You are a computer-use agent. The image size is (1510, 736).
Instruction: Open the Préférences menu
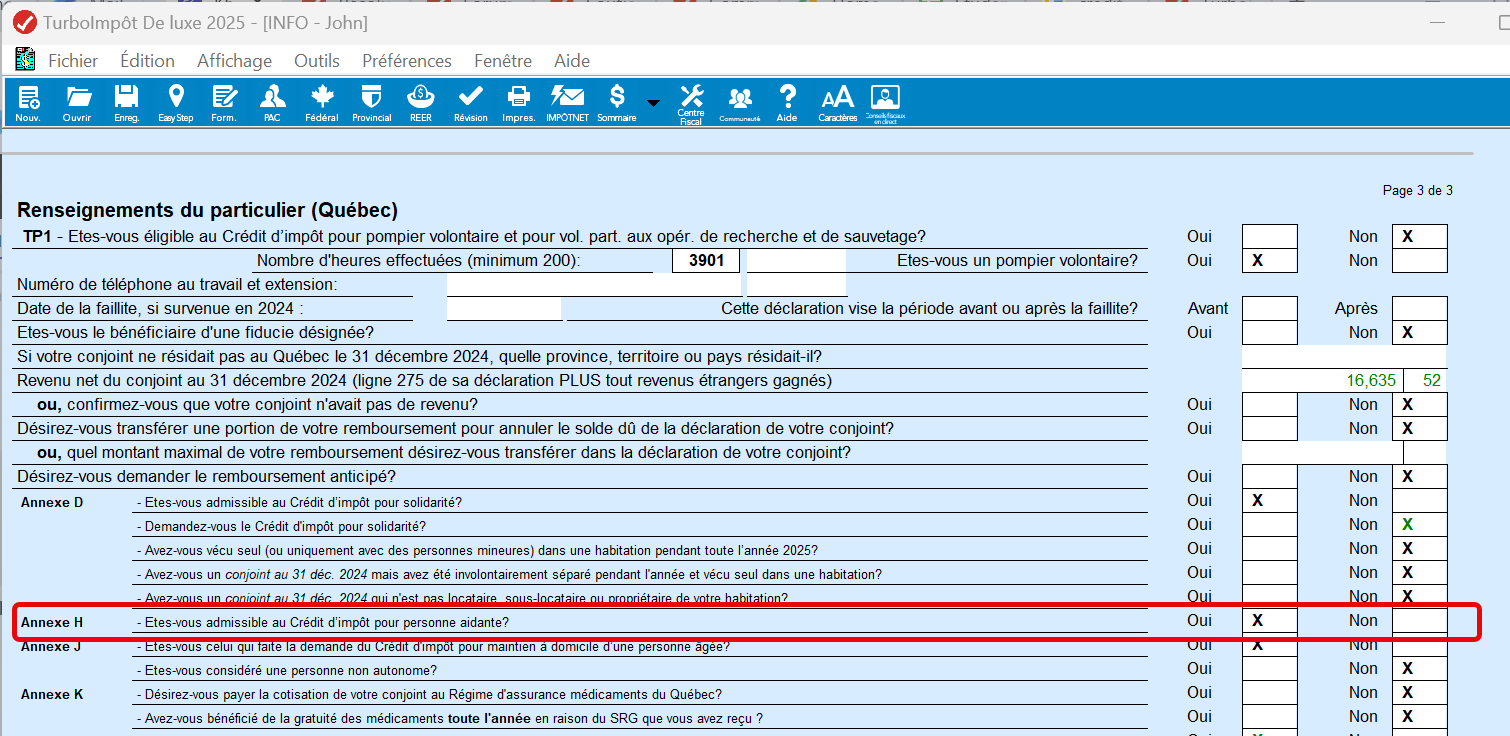pos(407,61)
